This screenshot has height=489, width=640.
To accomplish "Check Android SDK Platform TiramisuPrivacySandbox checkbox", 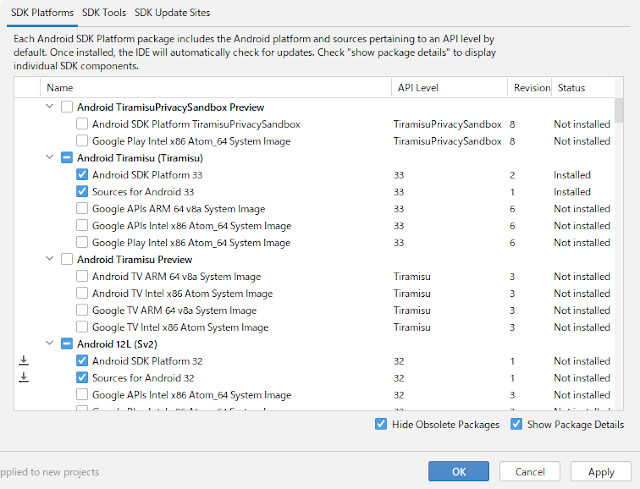I will coord(82,124).
